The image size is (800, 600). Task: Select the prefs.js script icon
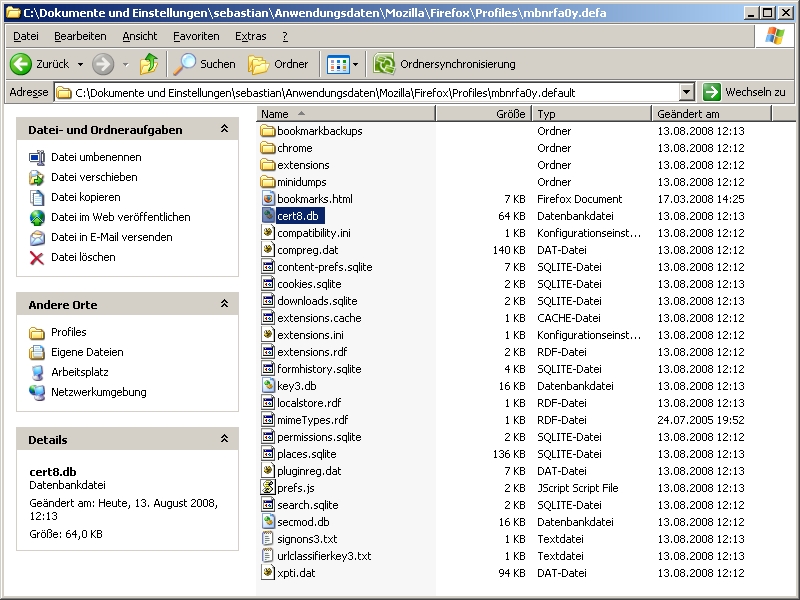pos(268,488)
